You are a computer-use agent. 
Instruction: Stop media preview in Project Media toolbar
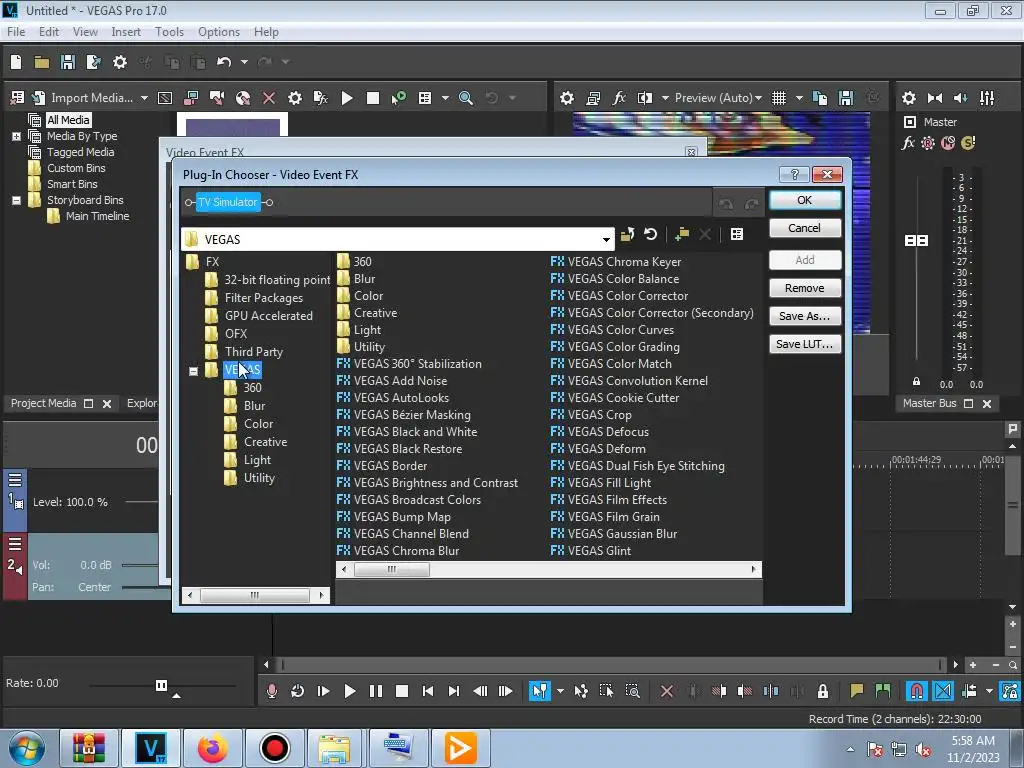pyautogui.click(x=372, y=98)
